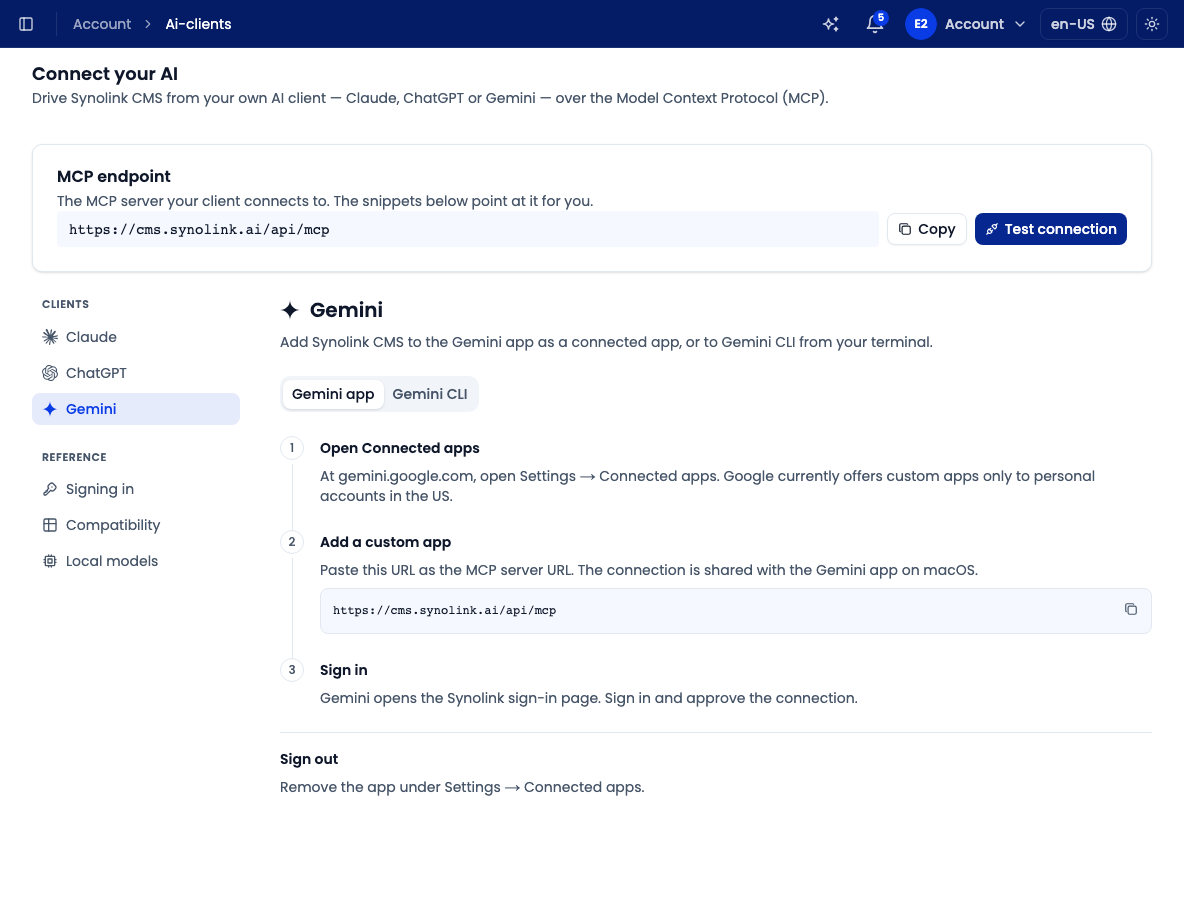Viewport: 1184px width, 900px height.
Task: Go to Account breadcrumb link
Action: 102,24
